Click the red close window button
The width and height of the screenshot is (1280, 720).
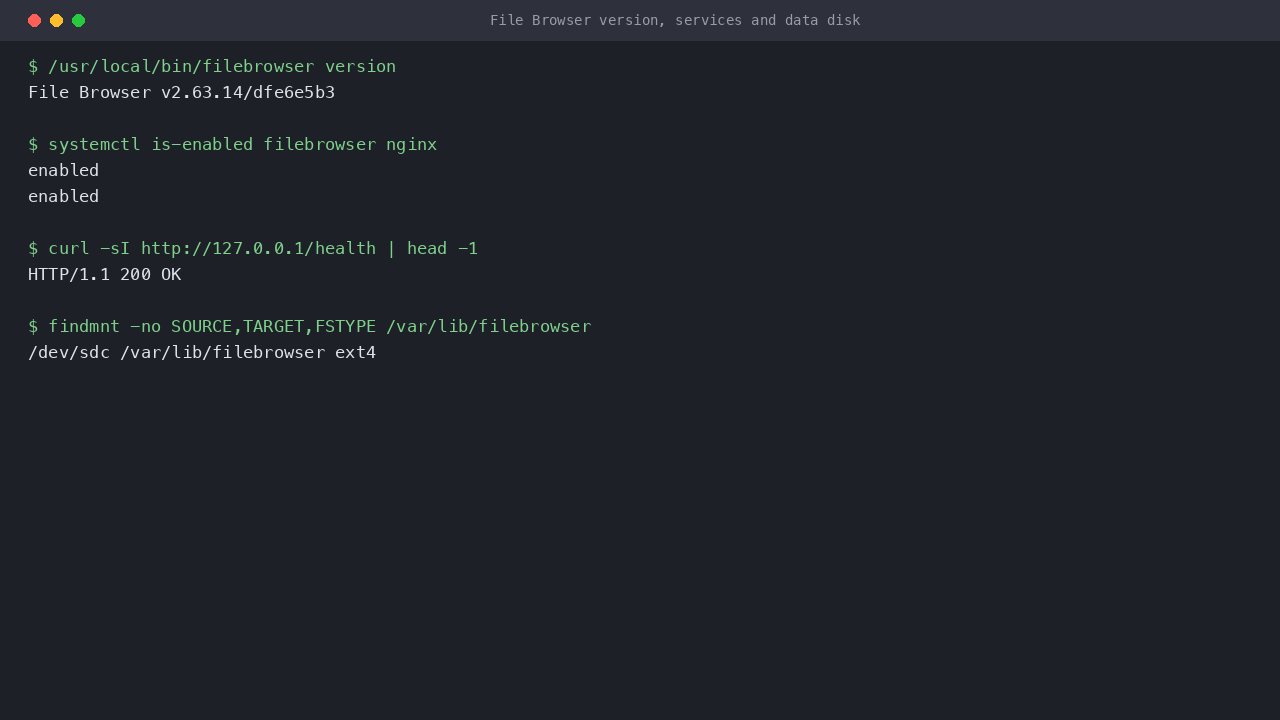[x=35, y=20]
